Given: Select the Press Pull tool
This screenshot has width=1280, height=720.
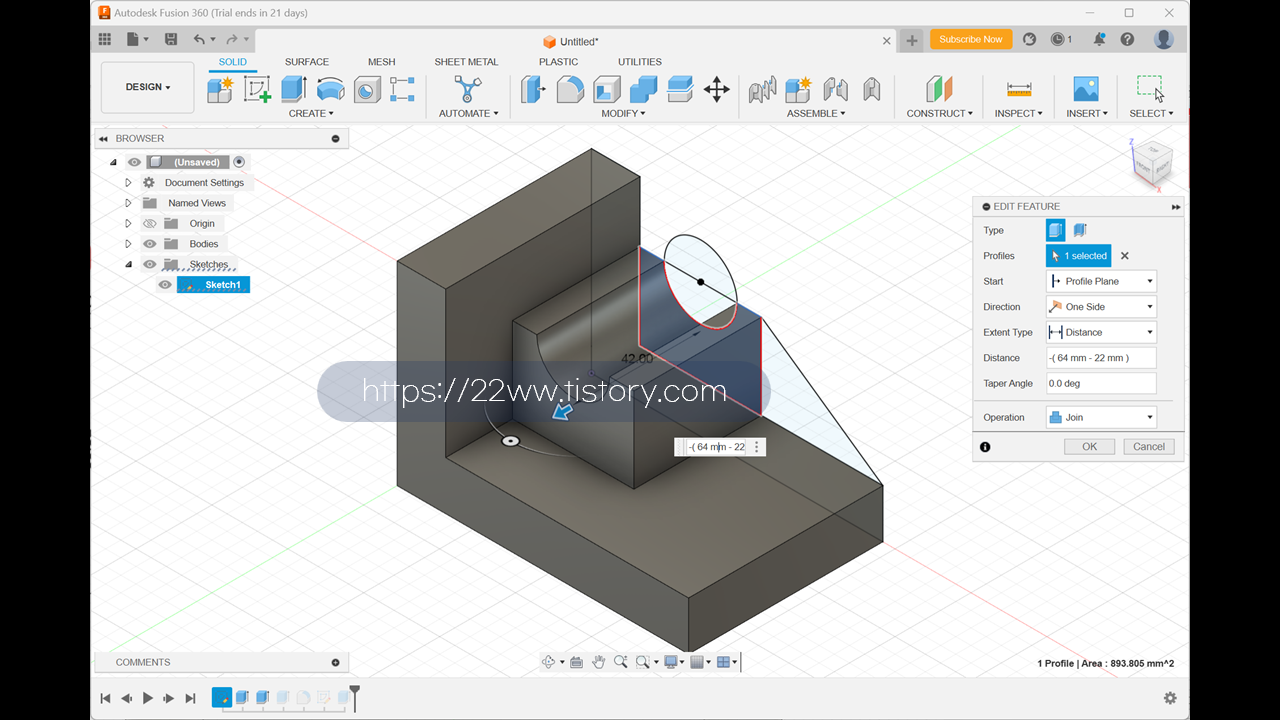Looking at the screenshot, I should pyautogui.click(x=534, y=89).
